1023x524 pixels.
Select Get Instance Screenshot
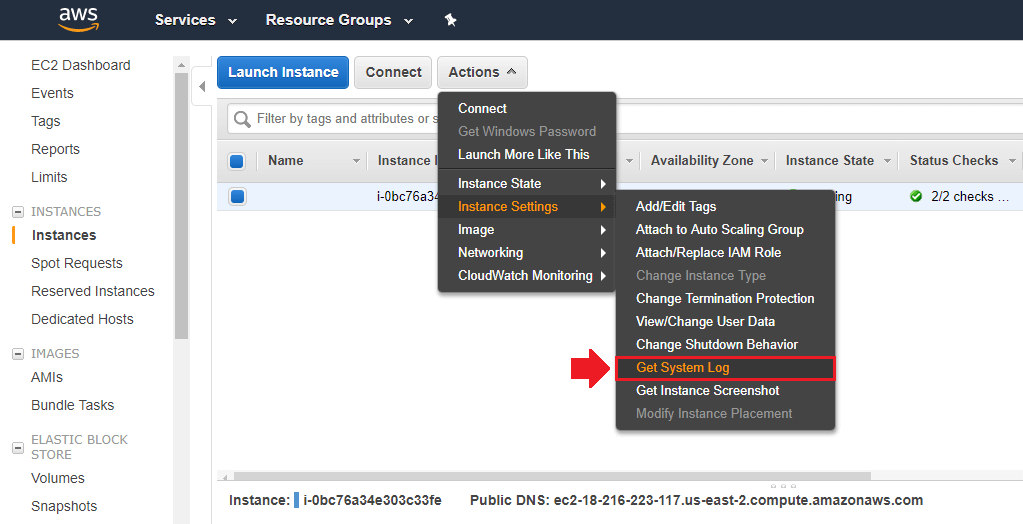click(725, 391)
